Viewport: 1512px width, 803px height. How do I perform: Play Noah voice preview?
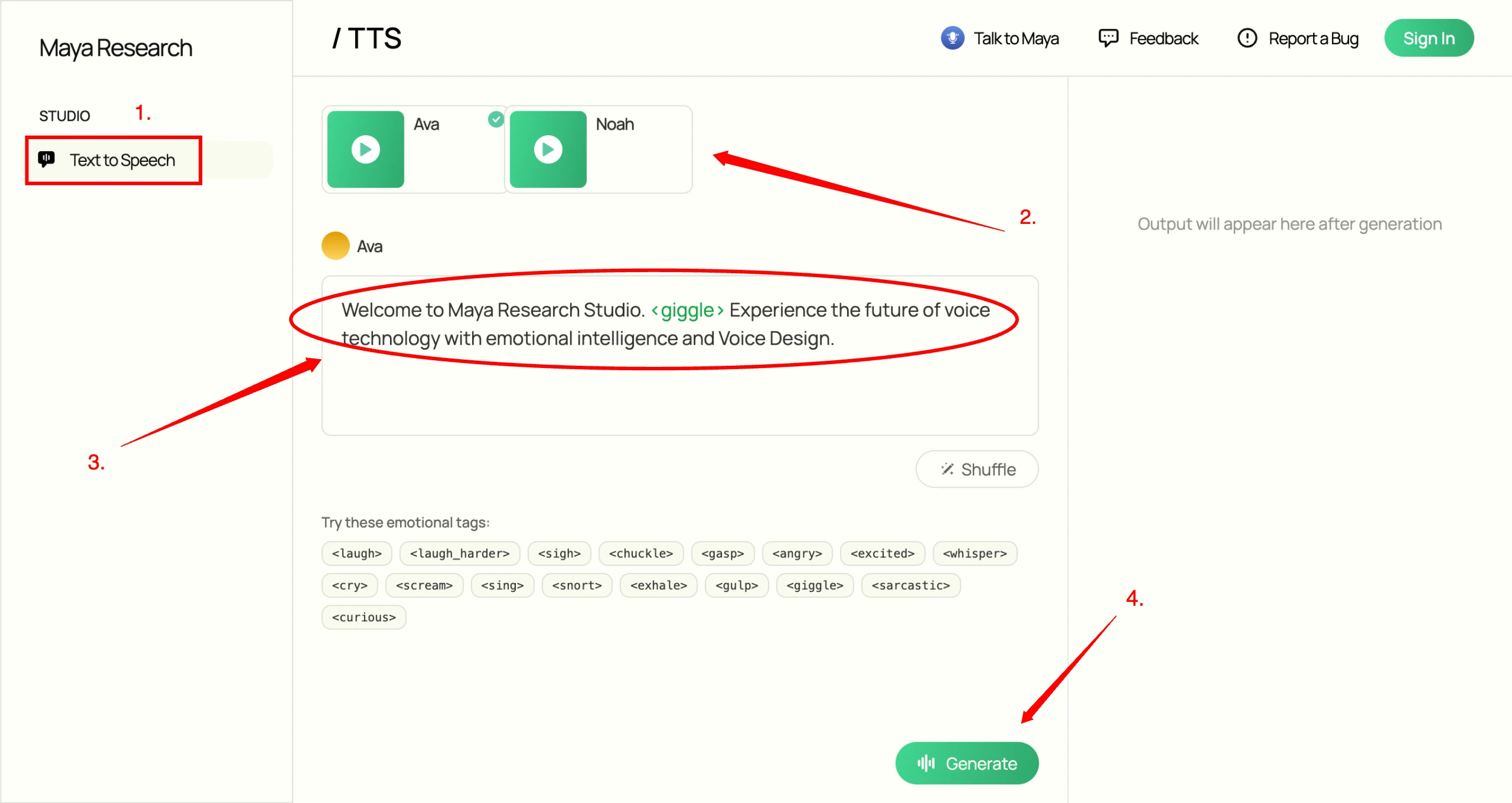pos(547,149)
